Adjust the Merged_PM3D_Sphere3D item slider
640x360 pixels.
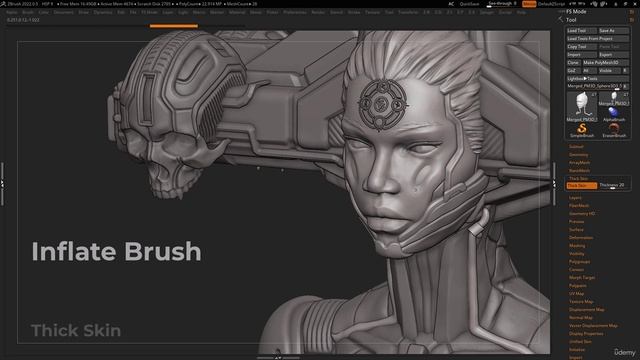(594, 86)
